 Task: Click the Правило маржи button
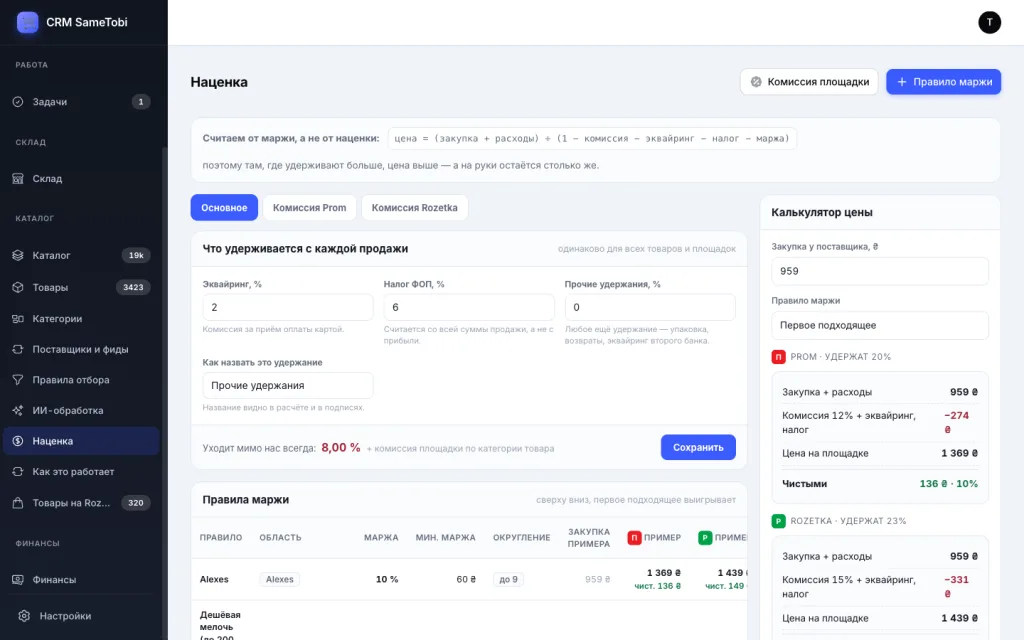pos(944,82)
